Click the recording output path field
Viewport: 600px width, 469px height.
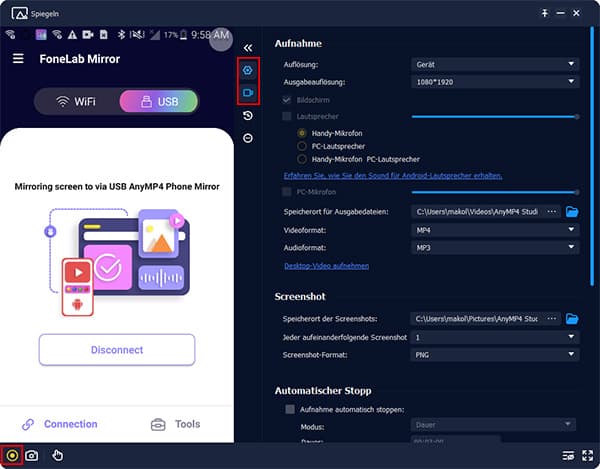pyautogui.click(x=478, y=212)
